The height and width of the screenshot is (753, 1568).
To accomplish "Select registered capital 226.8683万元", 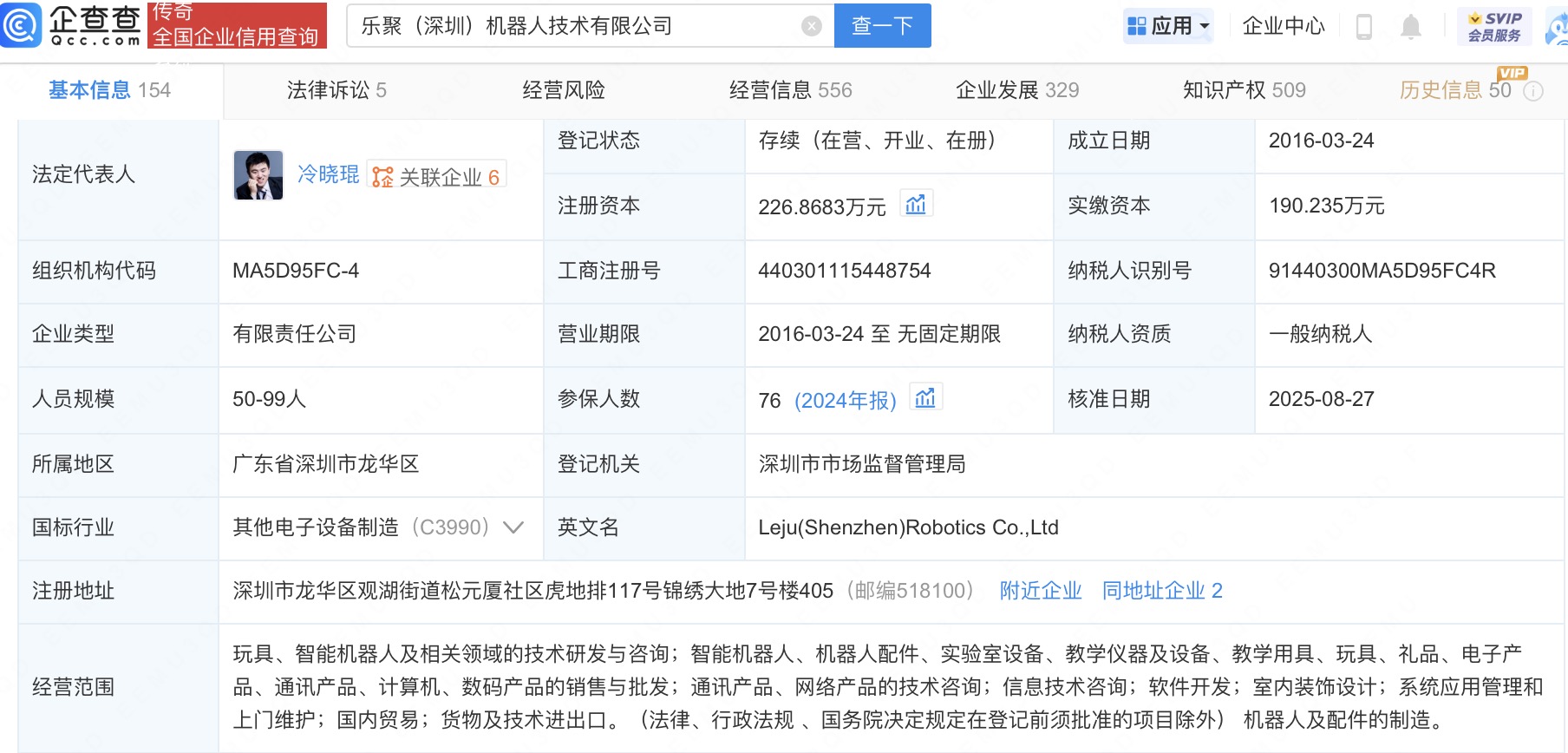I will pos(822,207).
